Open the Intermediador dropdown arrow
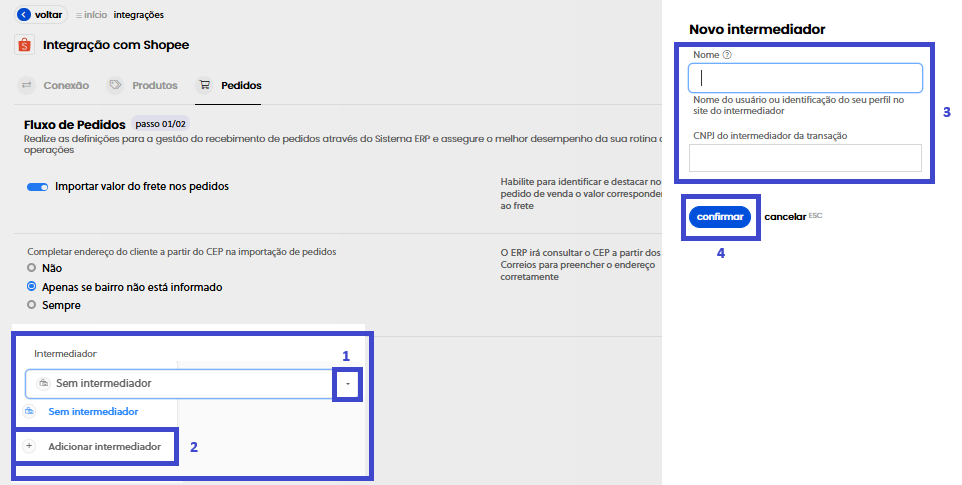The height and width of the screenshot is (485, 962). pyautogui.click(x=348, y=384)
